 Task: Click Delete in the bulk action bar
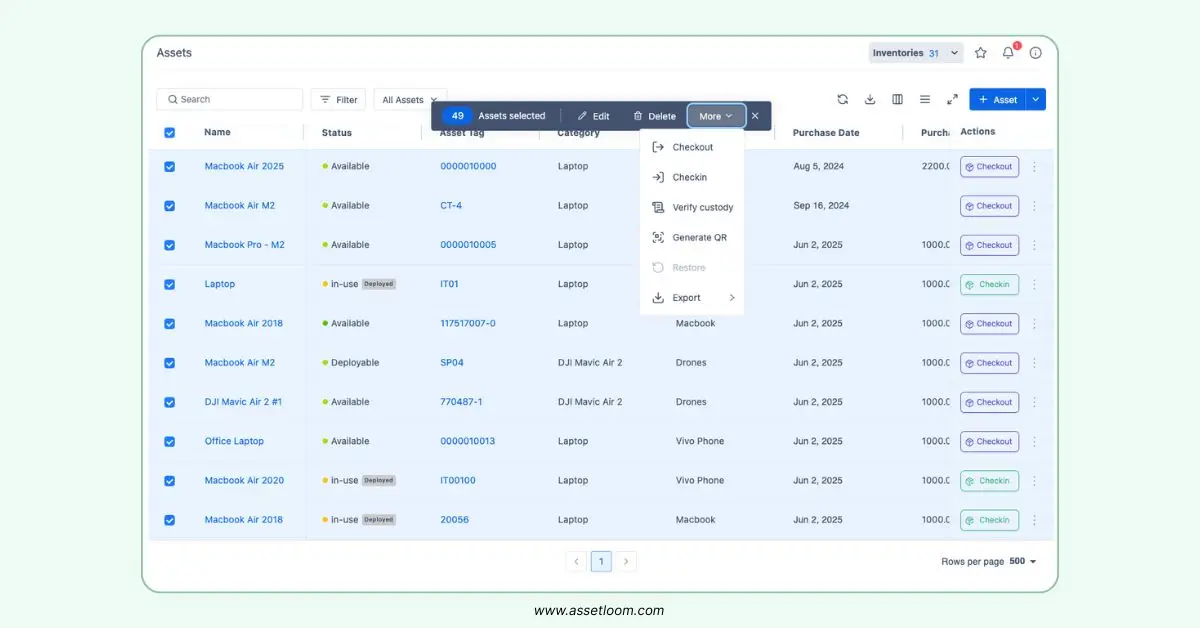(654, 116)
